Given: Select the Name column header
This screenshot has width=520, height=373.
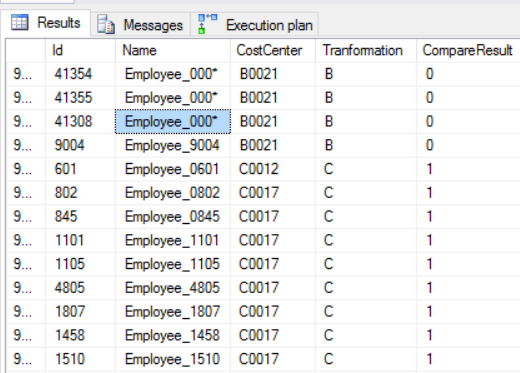Looking at the screenshot, I should tap(173, 50).
